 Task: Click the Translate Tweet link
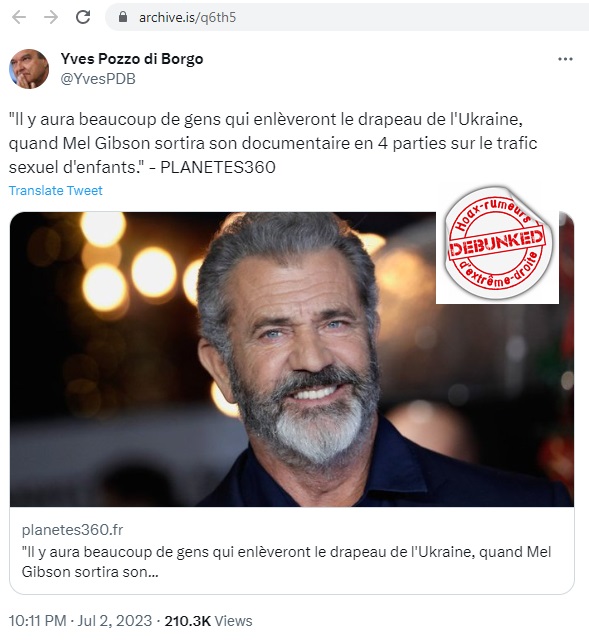click(x=56, y=191)
